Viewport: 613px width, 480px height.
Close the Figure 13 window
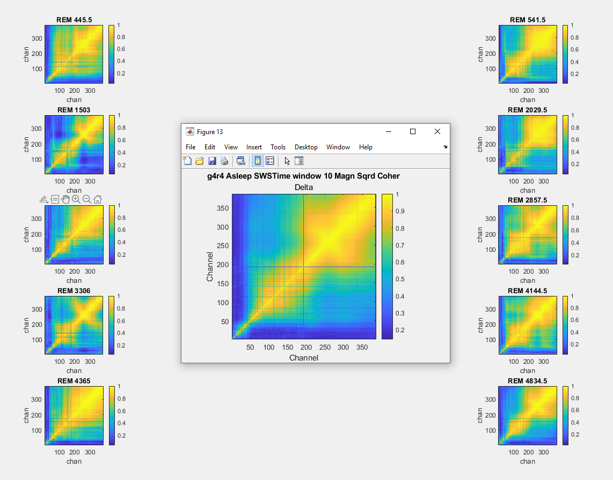point(437,132)
